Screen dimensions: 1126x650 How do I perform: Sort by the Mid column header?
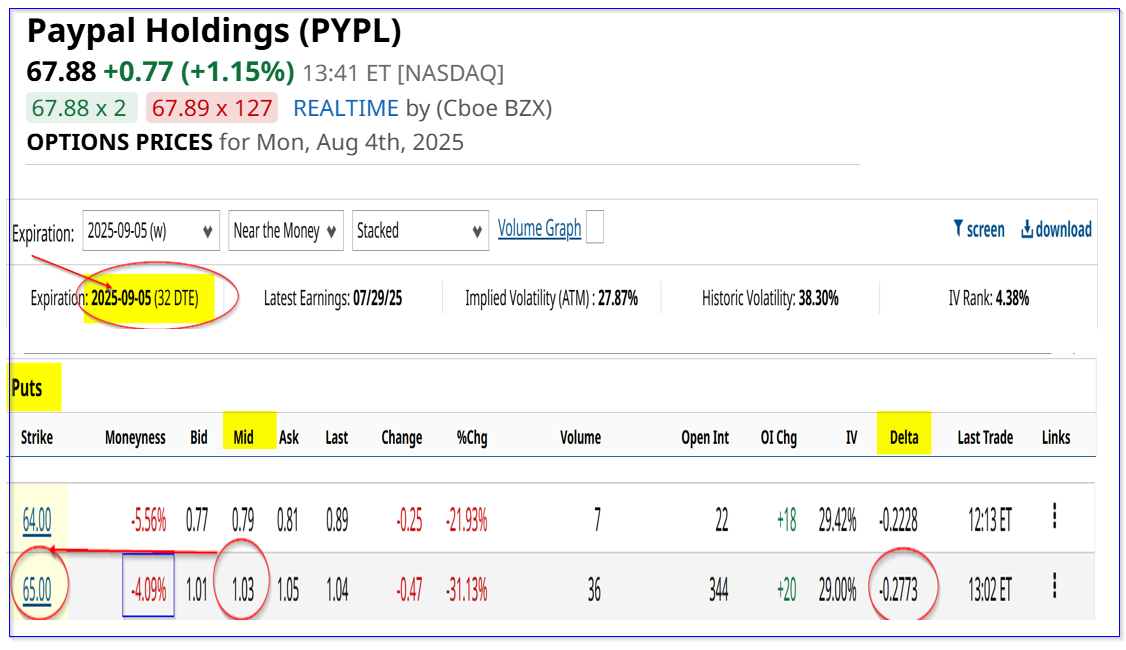coord(243,437)
